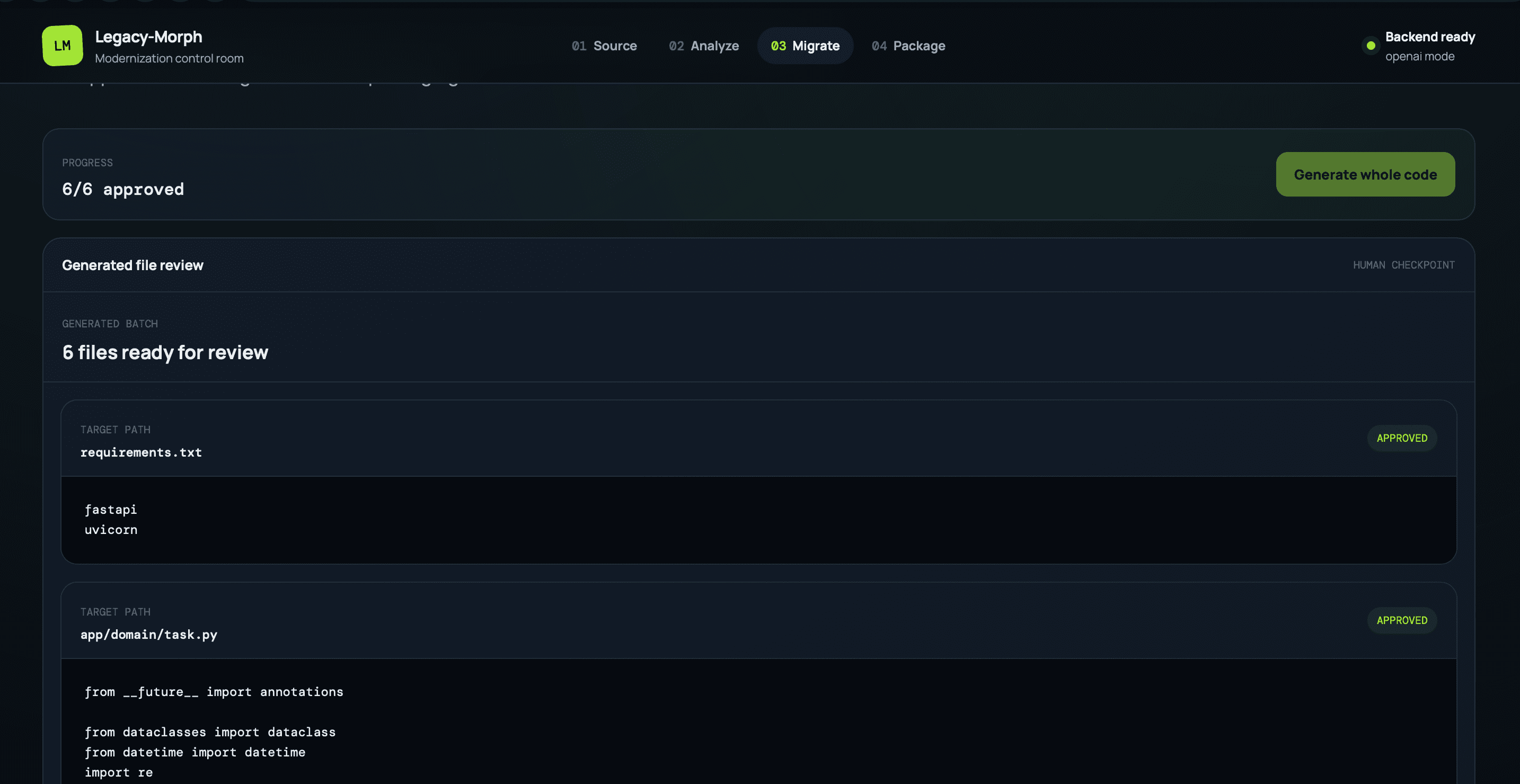Click the requirements.txt file name
Image resolution: width=1520 pixels, height=784 pixels.
tap(141, 452)
